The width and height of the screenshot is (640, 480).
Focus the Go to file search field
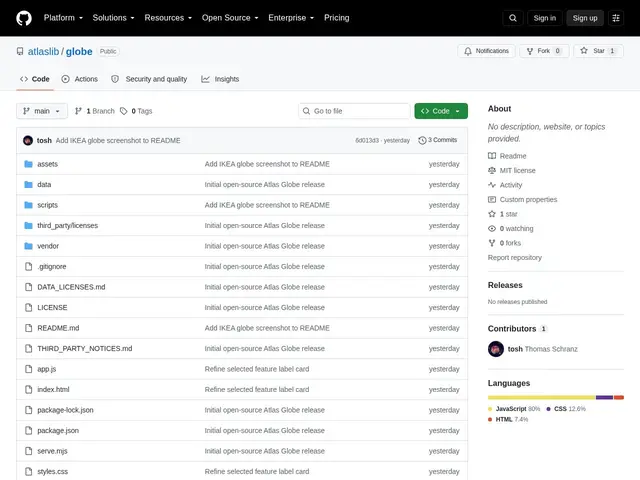pos(354,111)
